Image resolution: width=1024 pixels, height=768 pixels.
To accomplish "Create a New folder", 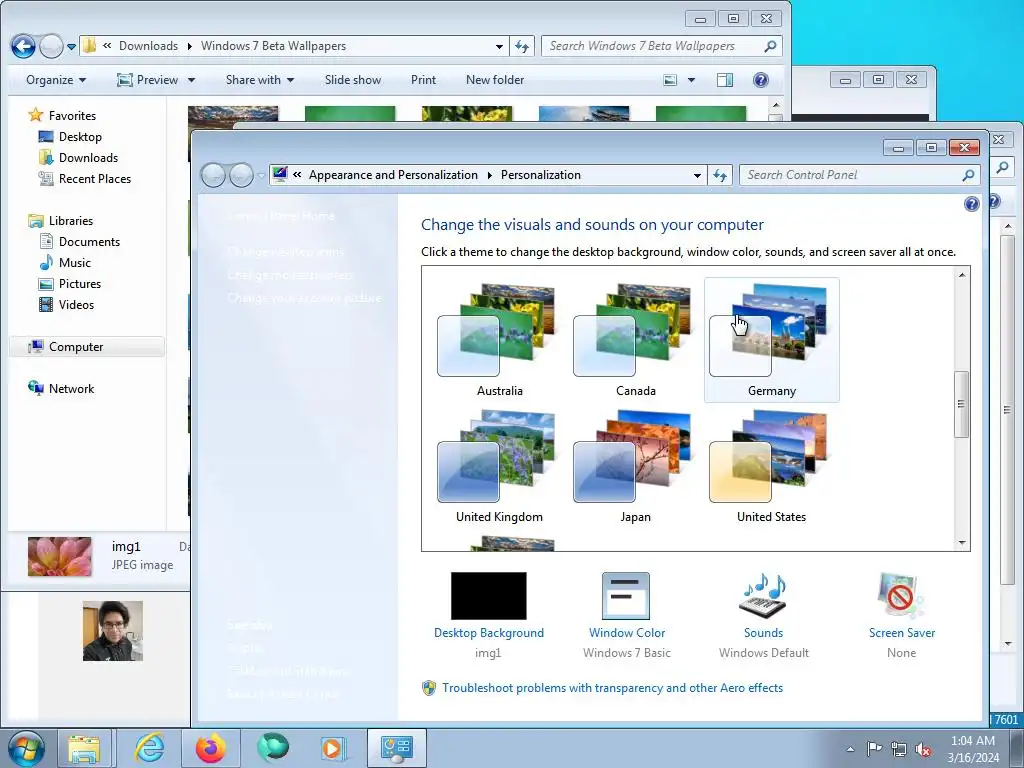I will (x=495, y=80).
